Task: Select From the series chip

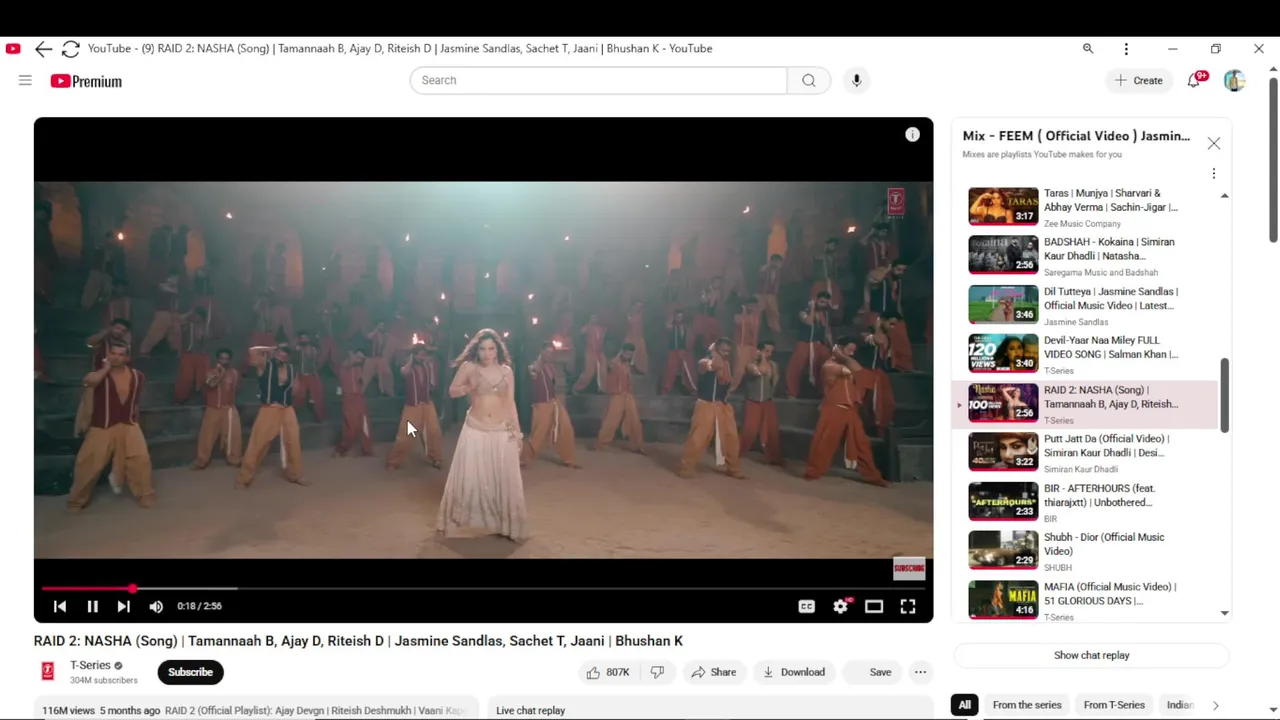Action: pyautogui.click(x=1027, y=705)
